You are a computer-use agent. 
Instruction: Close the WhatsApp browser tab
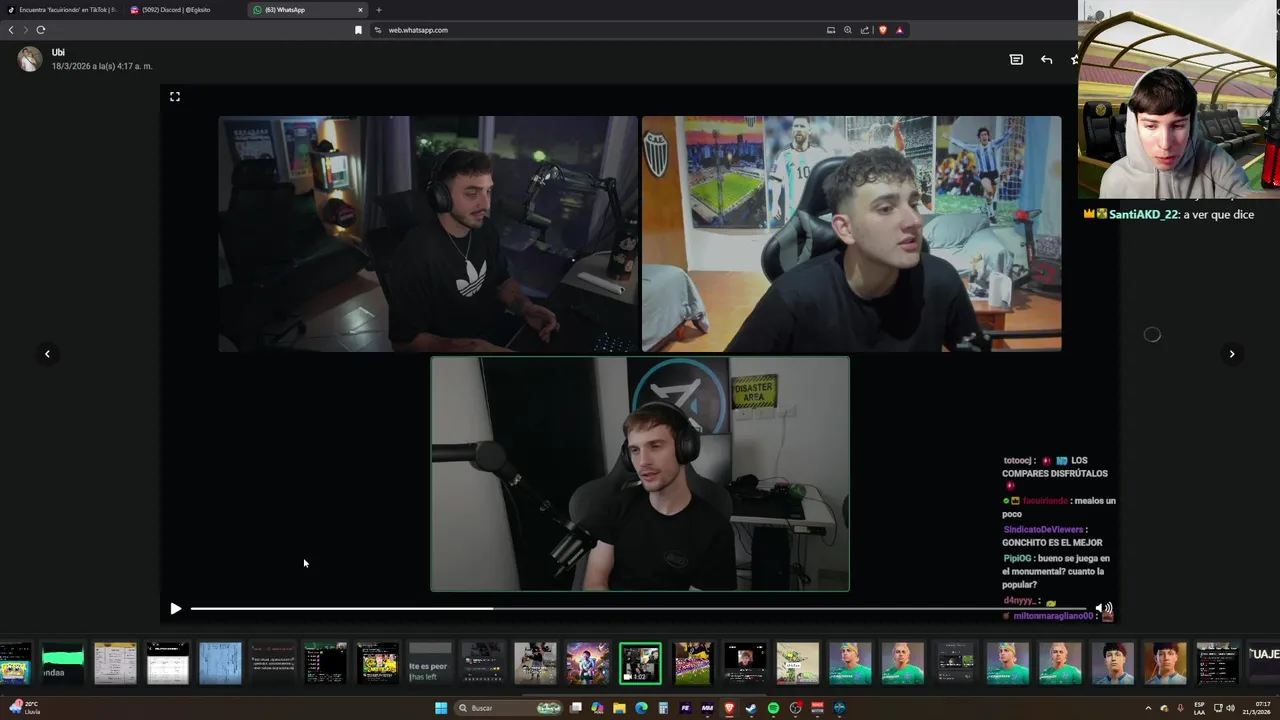point(360,10)
